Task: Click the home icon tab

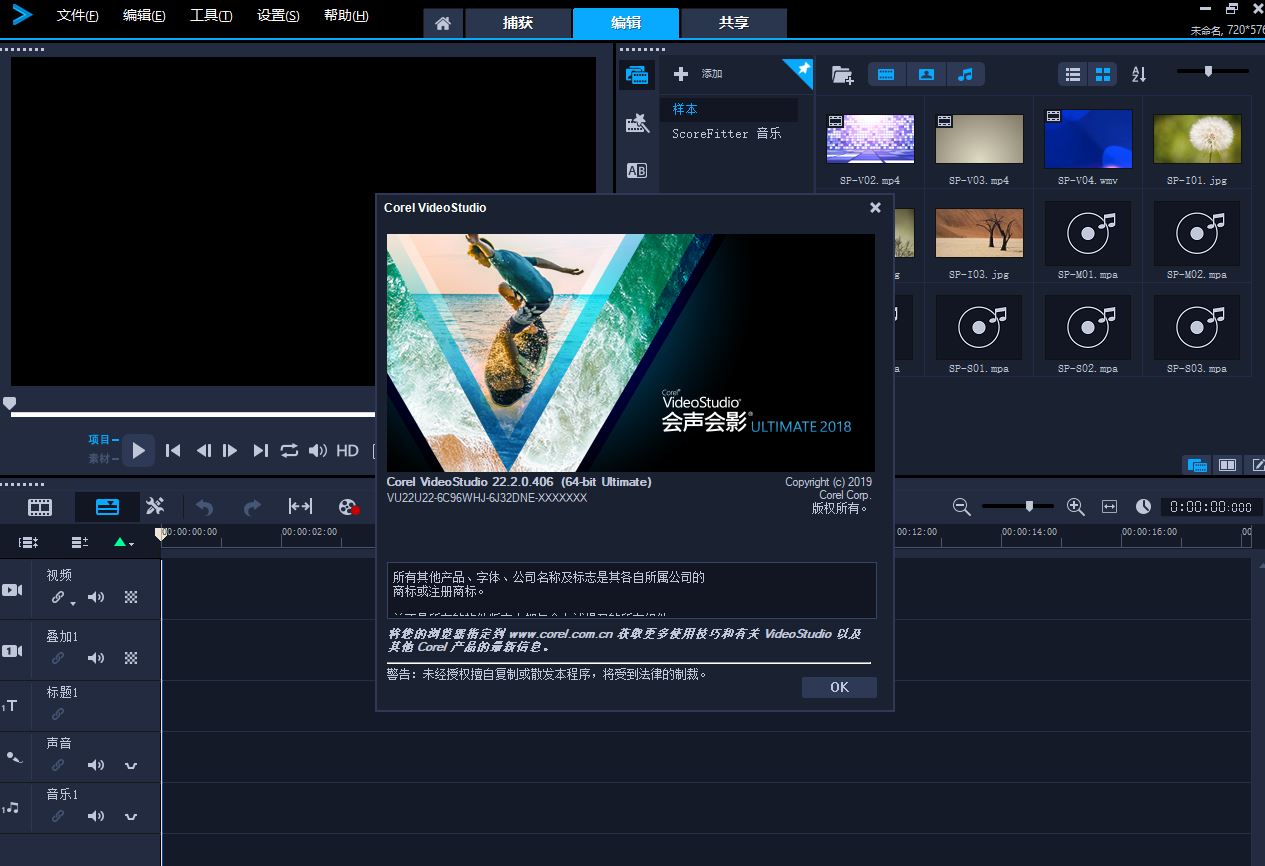Action: pos(443,23)
